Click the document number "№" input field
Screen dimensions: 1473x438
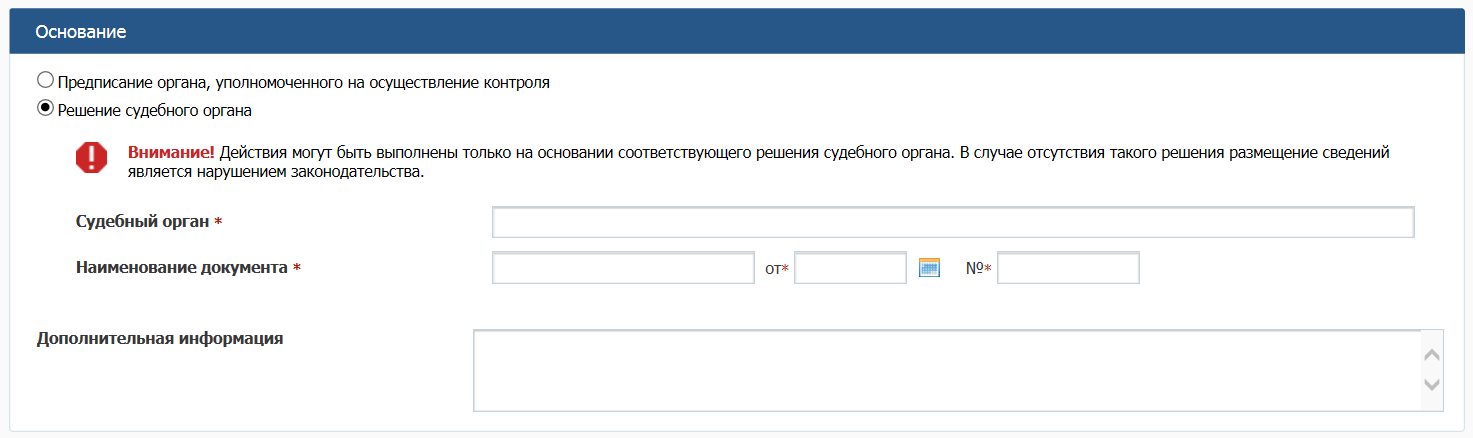[x=1068, y=268]
